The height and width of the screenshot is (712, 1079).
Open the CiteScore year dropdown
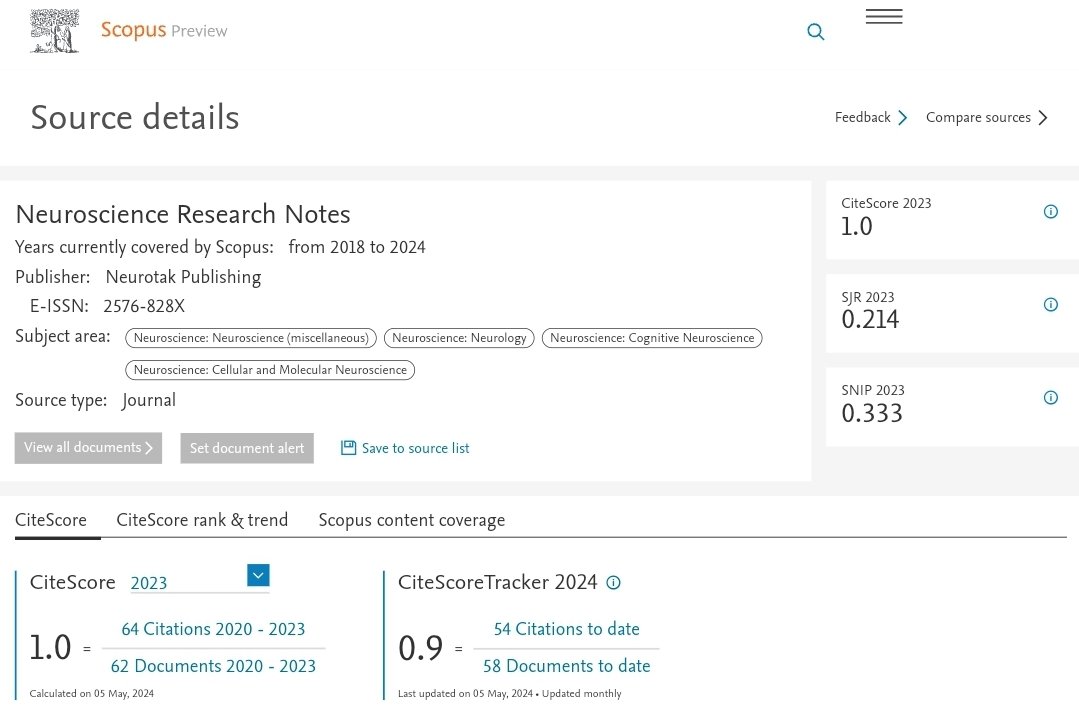(x=257, y=575)
